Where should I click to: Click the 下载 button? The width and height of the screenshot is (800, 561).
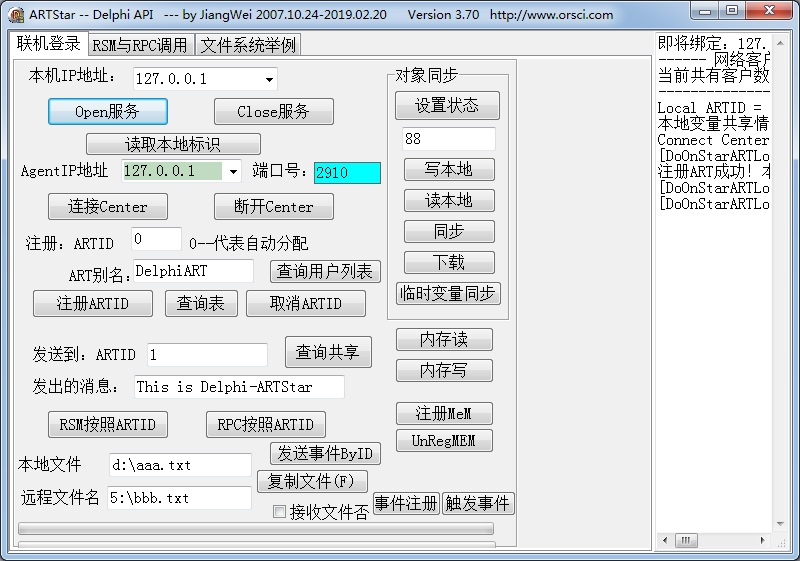pos(449,263)
